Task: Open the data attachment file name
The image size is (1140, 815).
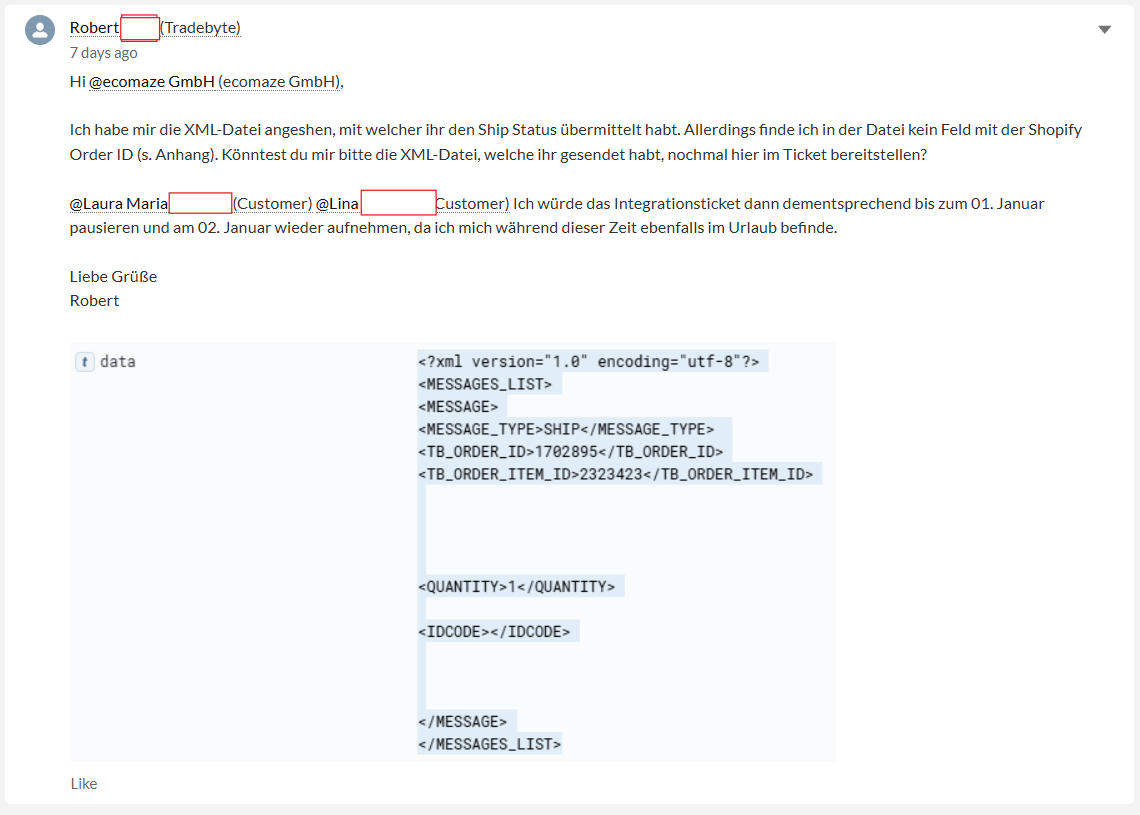Action: (x=118, y=361)
